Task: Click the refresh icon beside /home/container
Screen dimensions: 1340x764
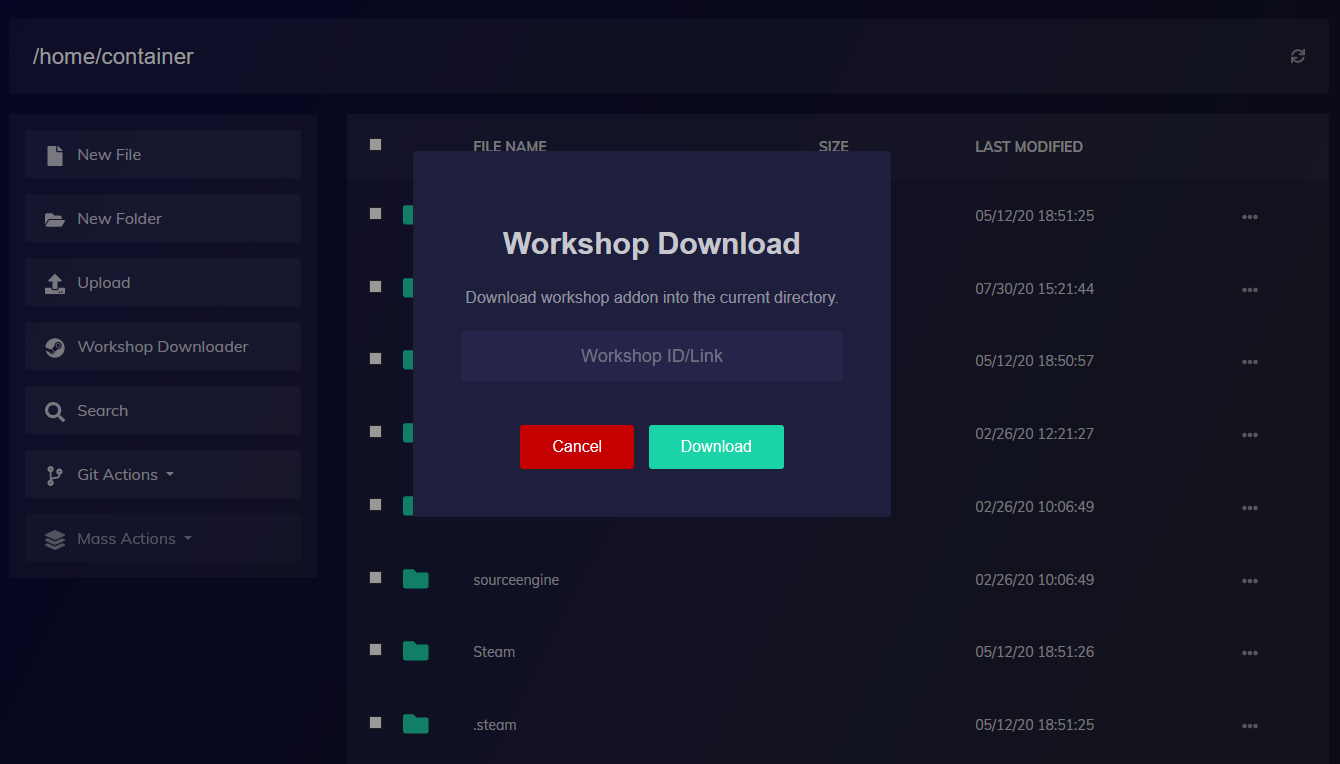Action: (1297, 56)
